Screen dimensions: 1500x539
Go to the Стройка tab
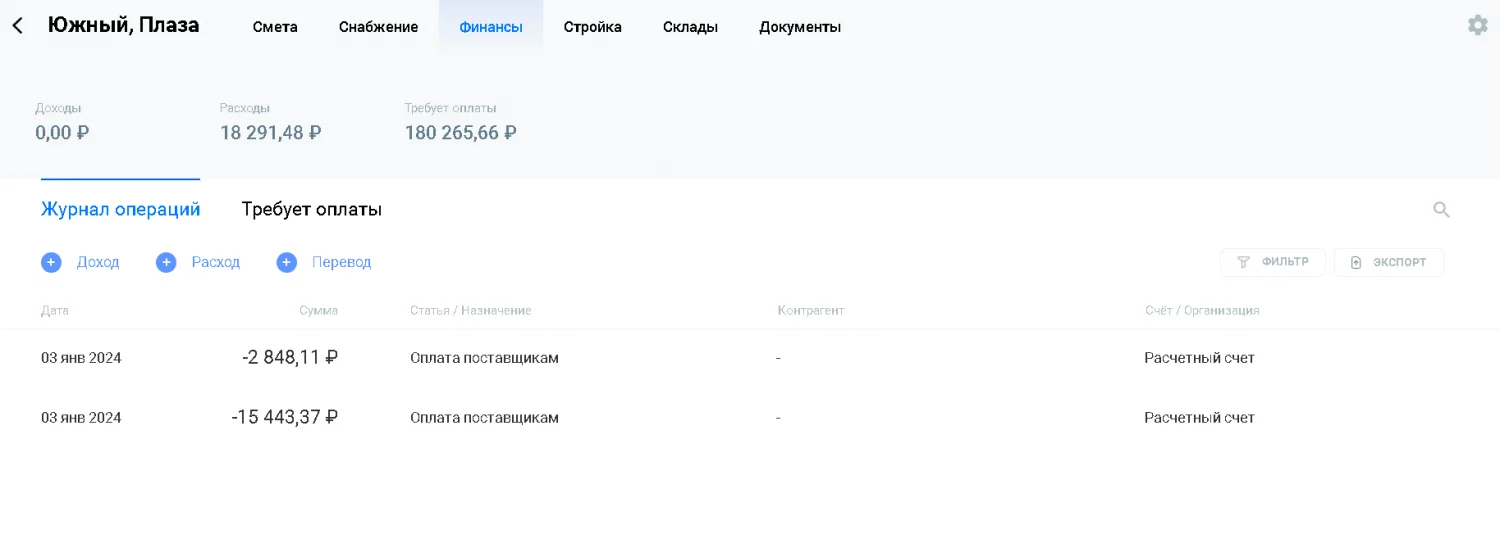(592, 27)
